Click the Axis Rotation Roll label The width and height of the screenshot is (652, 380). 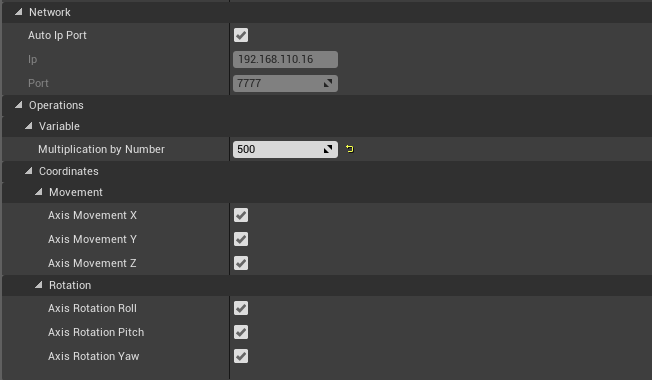[x=92, y=308]
